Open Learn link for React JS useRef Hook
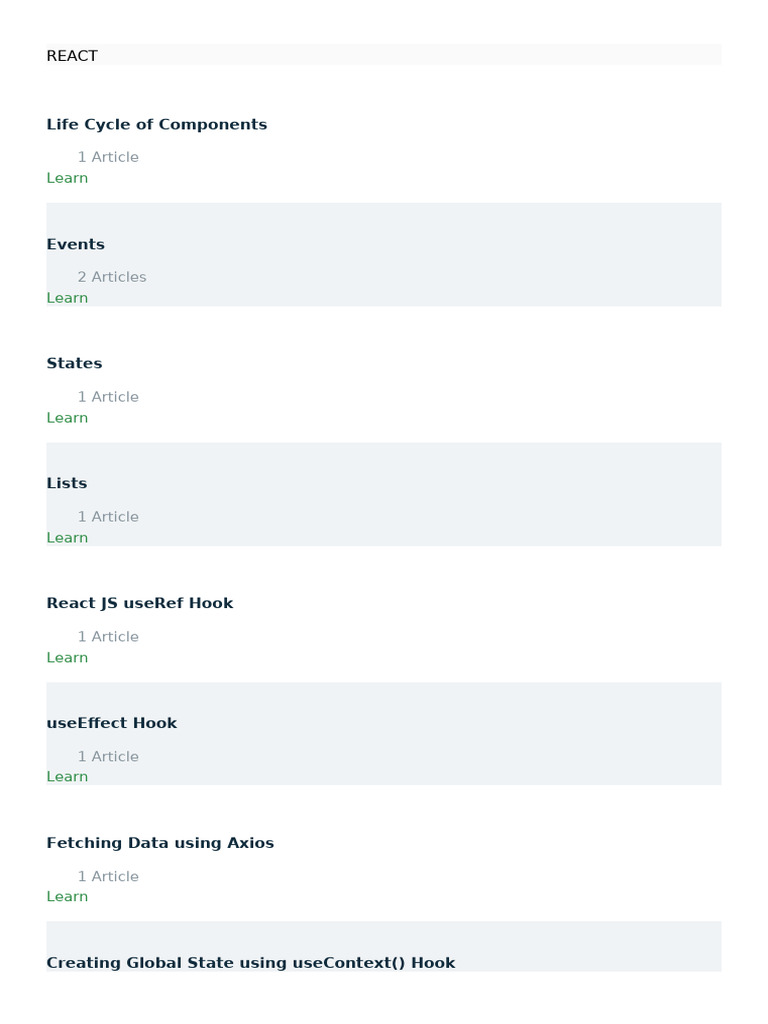768x1024 pixels. (67, 658)
